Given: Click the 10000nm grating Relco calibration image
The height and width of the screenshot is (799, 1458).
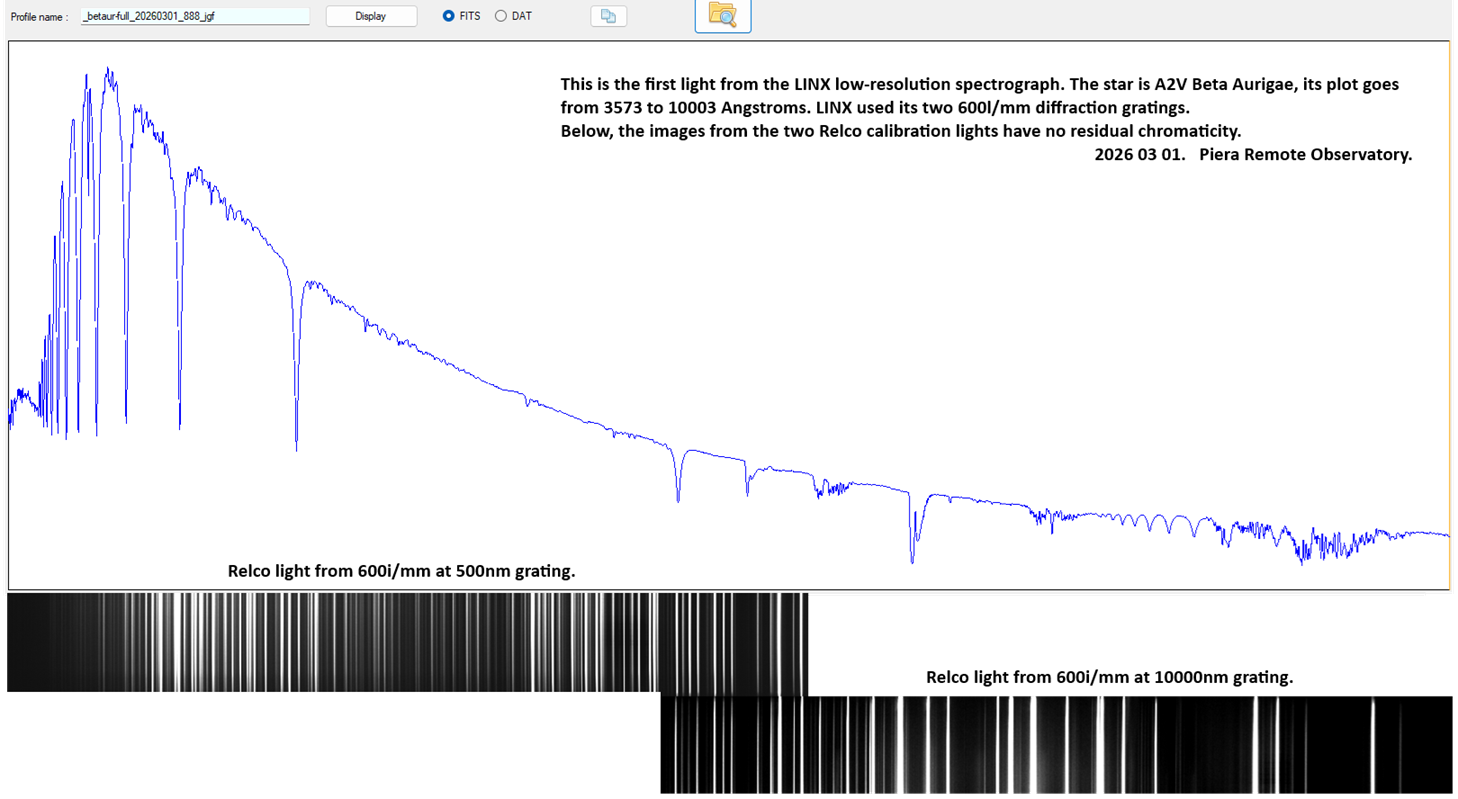Looking at the screenshot, I should pos(1055,744).
